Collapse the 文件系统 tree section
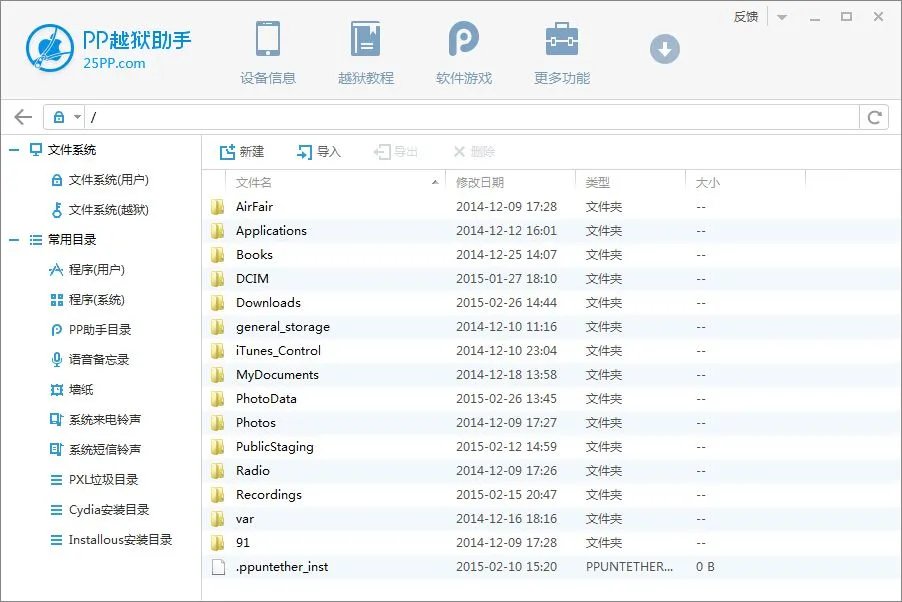 tap(13, 150)
